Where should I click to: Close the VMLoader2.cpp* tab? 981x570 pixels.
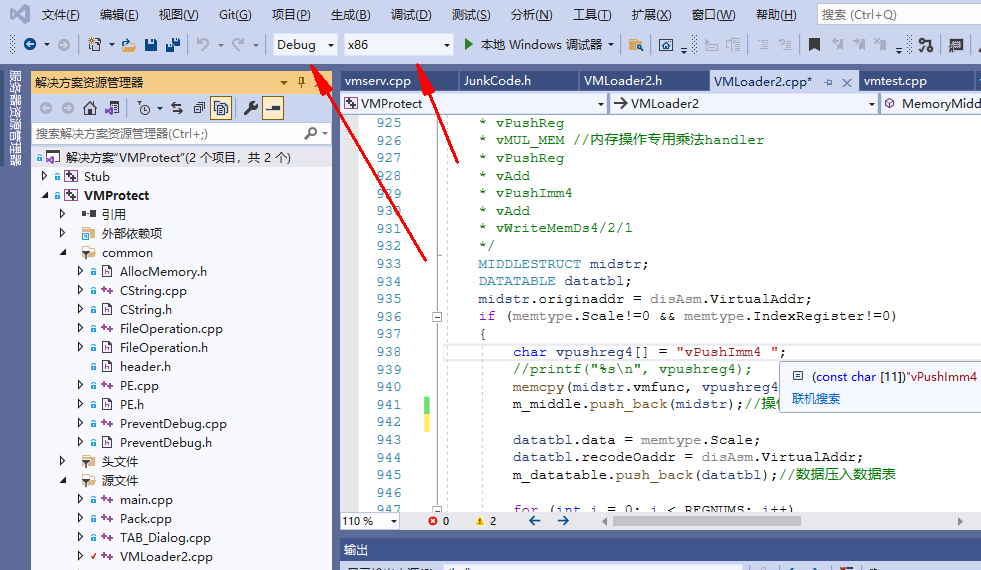pos(846,83)
